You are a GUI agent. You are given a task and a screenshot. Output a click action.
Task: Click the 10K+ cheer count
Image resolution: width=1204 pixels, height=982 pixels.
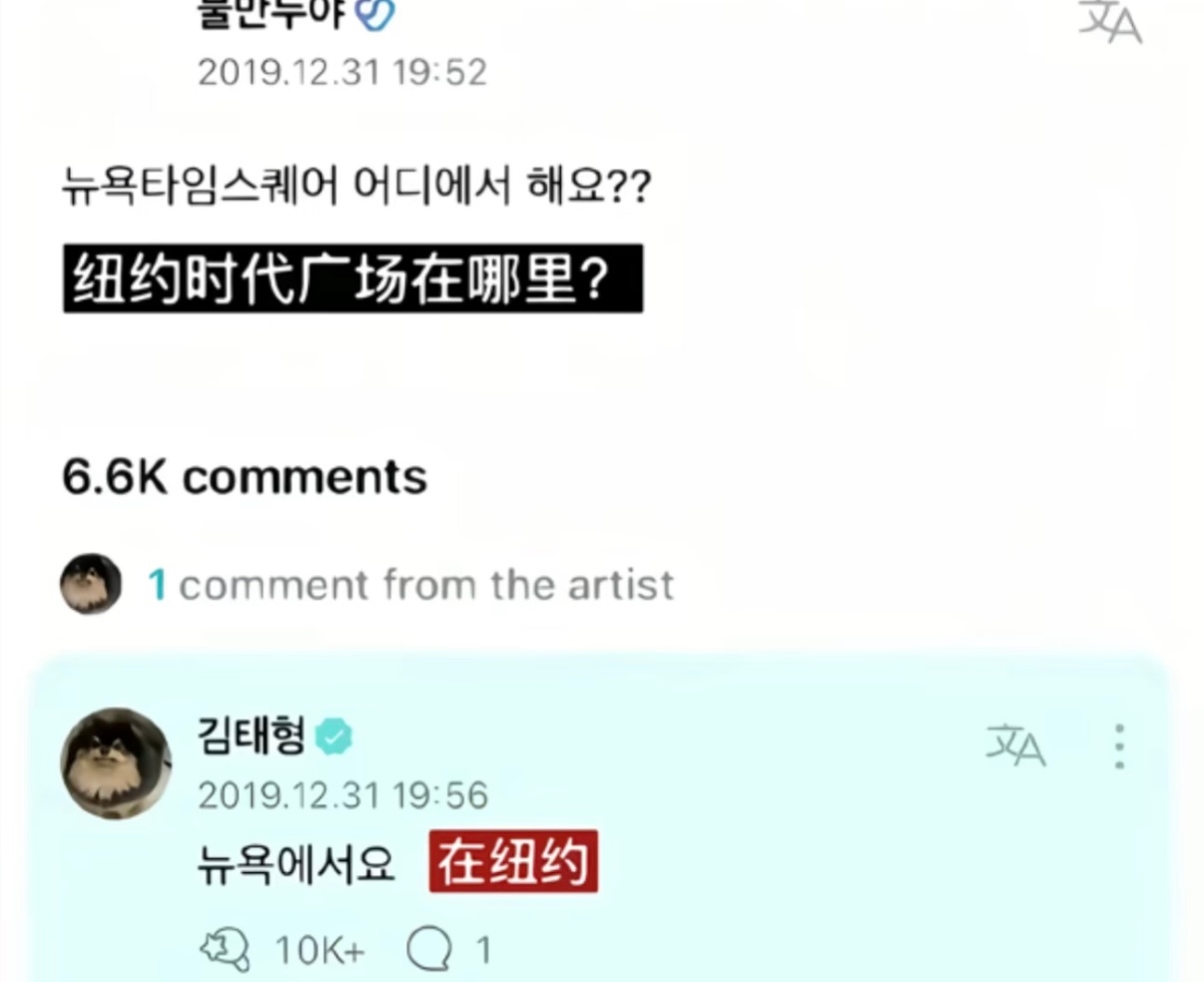pyautogui.click(x=319, y=950)
